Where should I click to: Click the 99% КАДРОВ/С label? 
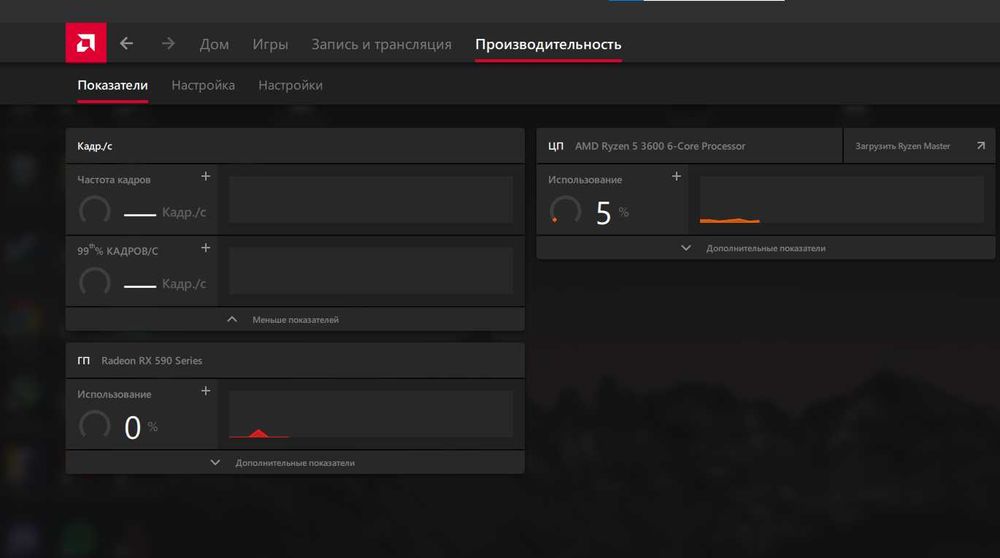tap(117, 251)
